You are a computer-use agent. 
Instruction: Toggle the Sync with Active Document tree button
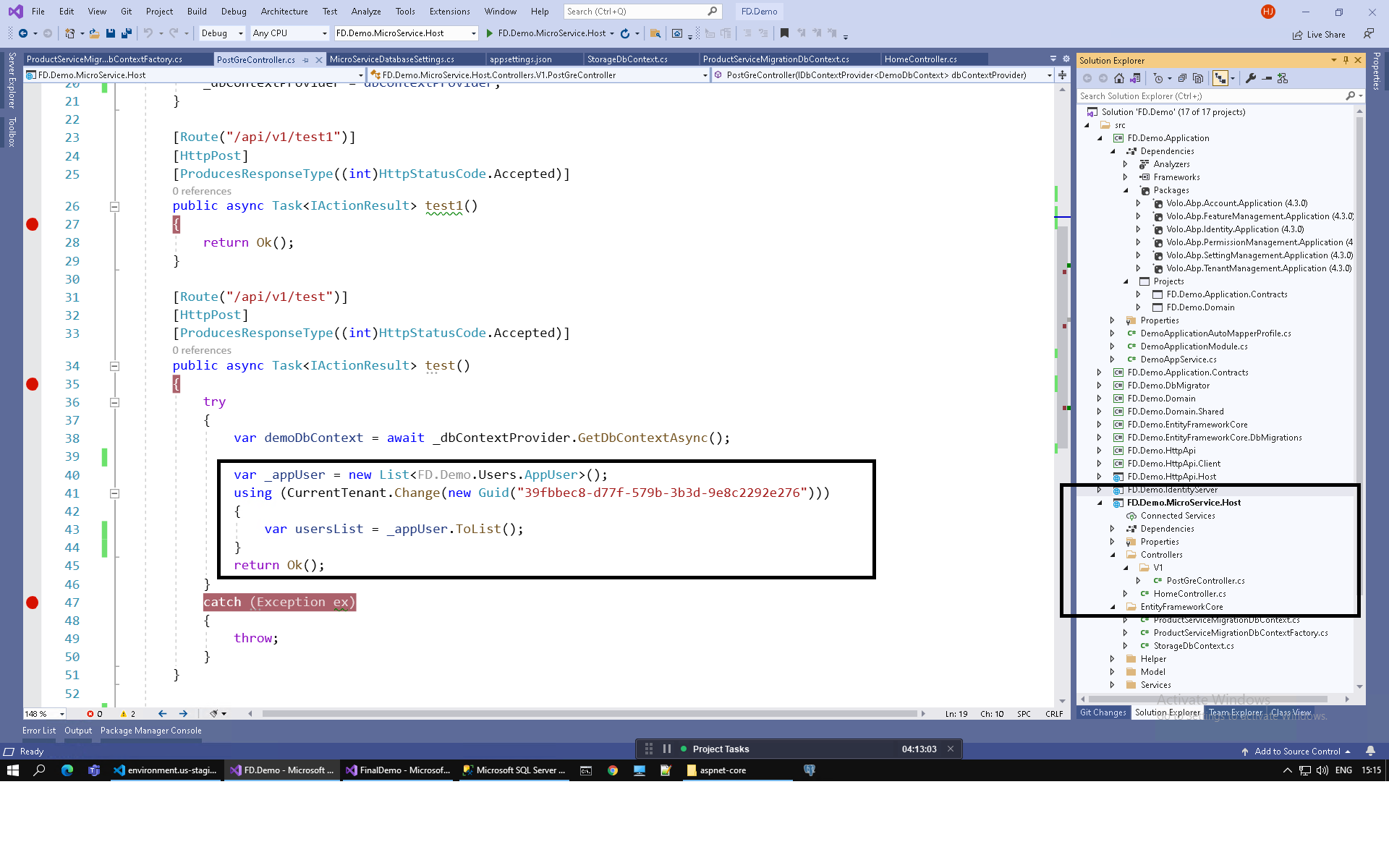click(1220, 78)
